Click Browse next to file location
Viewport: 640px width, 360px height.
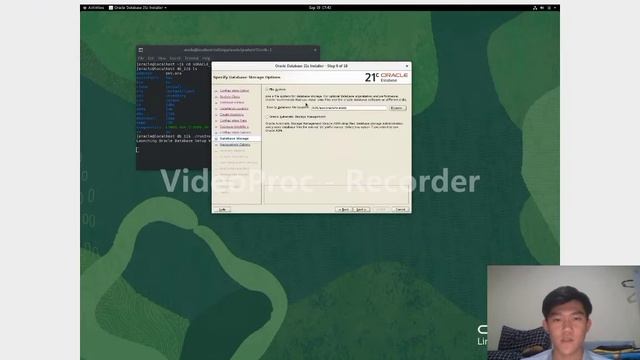397,108
